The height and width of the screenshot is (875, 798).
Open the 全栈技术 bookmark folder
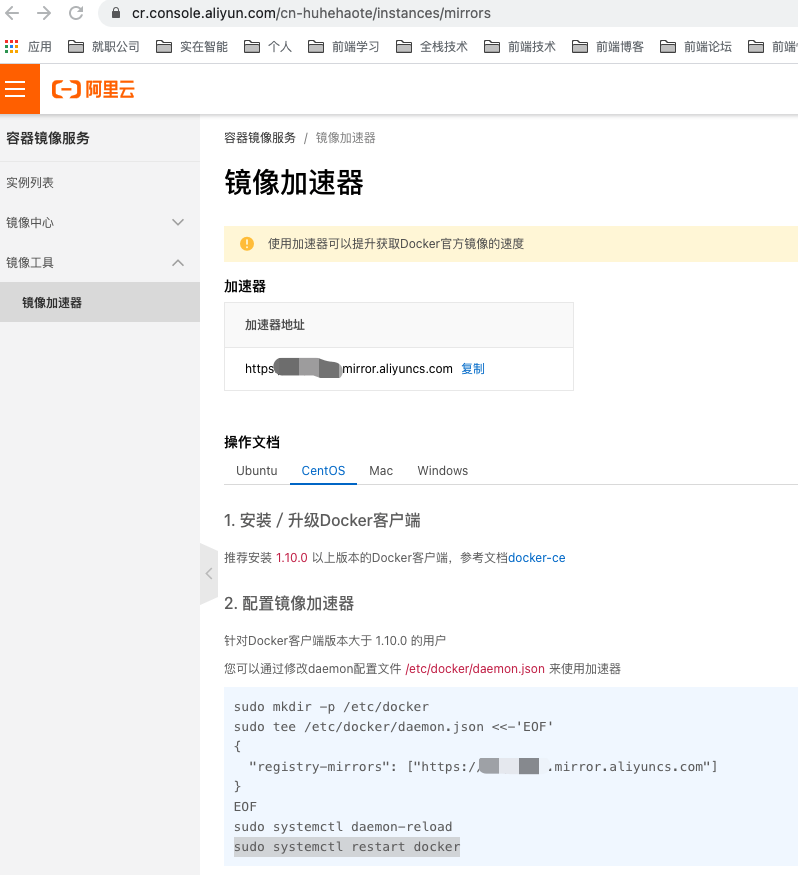(432, 47)
